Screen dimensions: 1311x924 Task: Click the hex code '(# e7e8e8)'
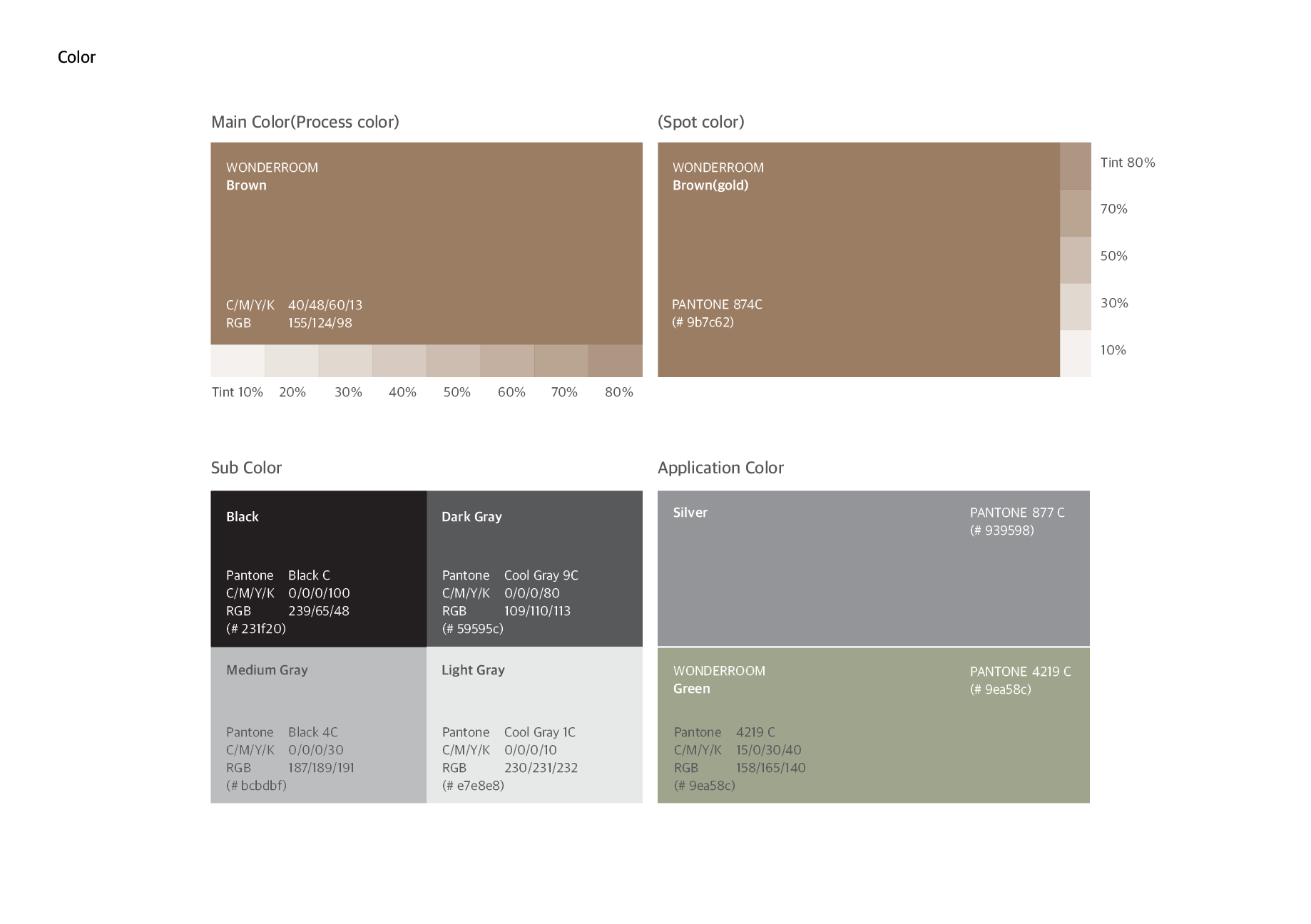(x=473, y=786)
